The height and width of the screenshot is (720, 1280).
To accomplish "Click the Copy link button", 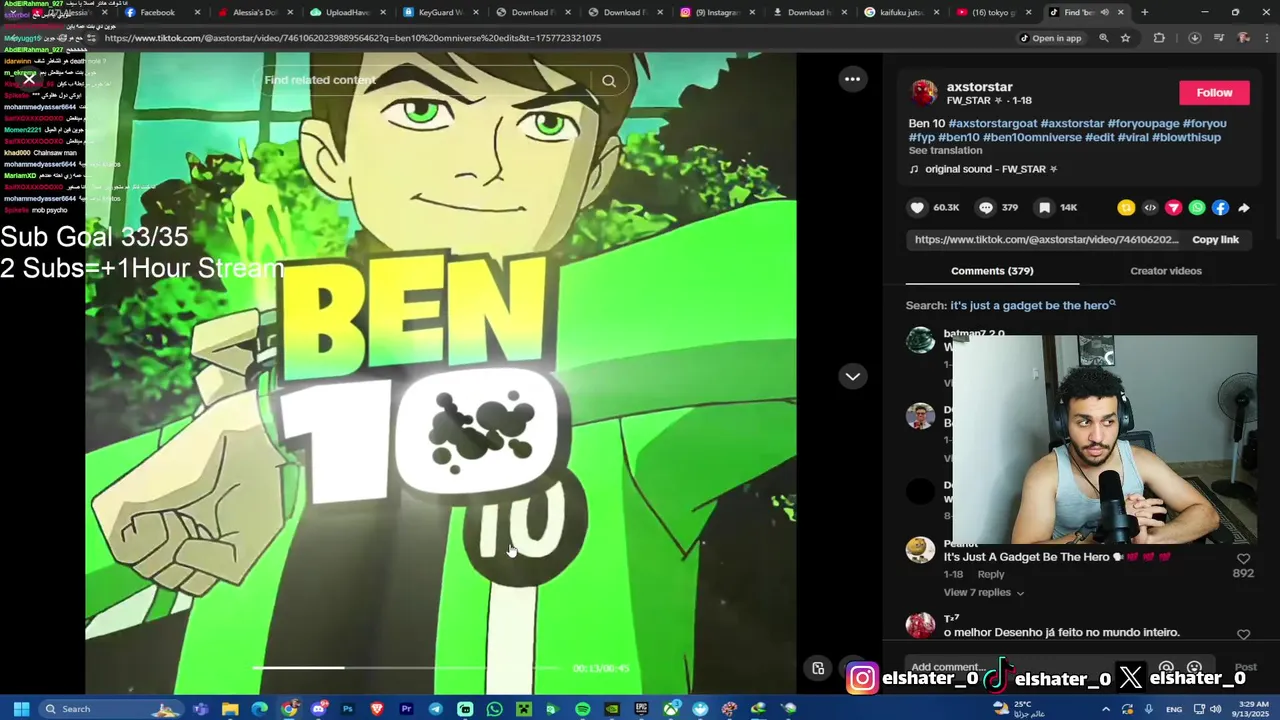I will coord(1215,240).
